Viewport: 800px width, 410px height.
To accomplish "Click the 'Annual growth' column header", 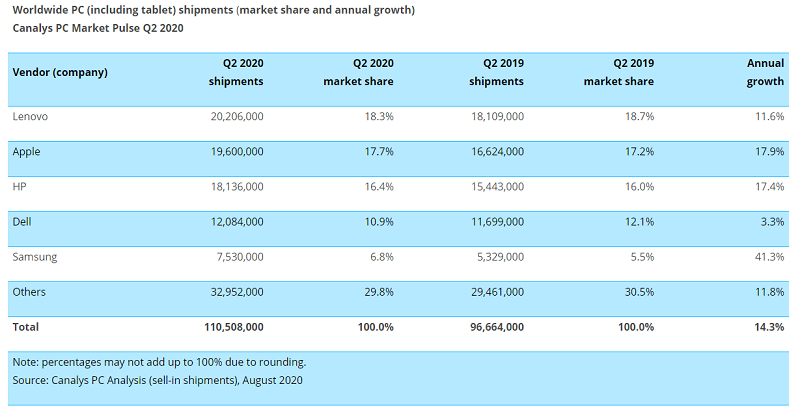I will coord(765,72).
